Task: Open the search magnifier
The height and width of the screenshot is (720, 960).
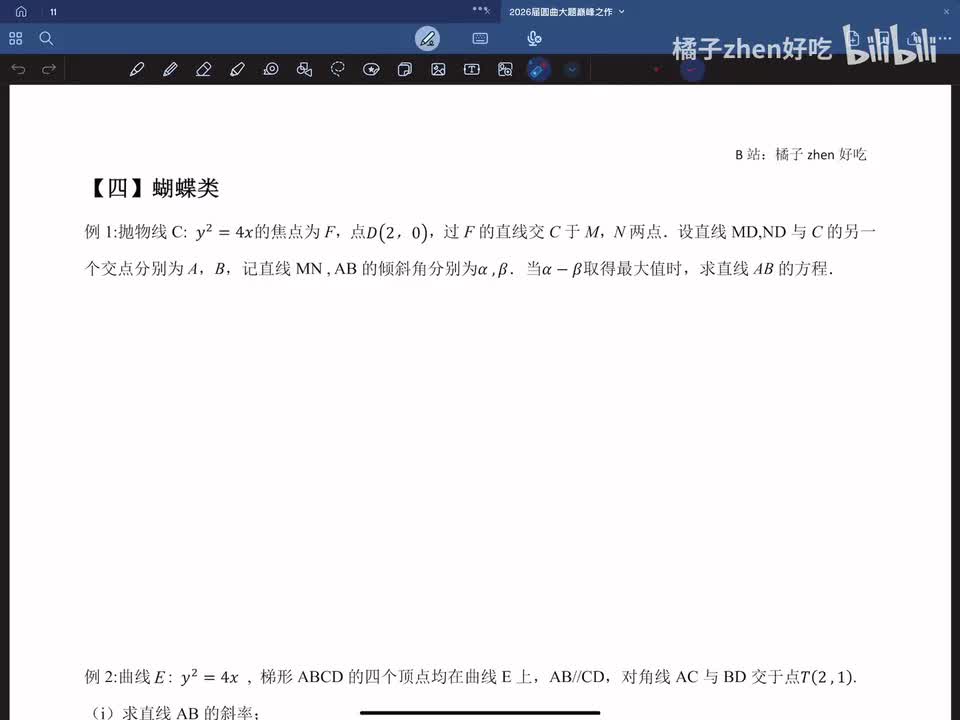Action: 47,39
